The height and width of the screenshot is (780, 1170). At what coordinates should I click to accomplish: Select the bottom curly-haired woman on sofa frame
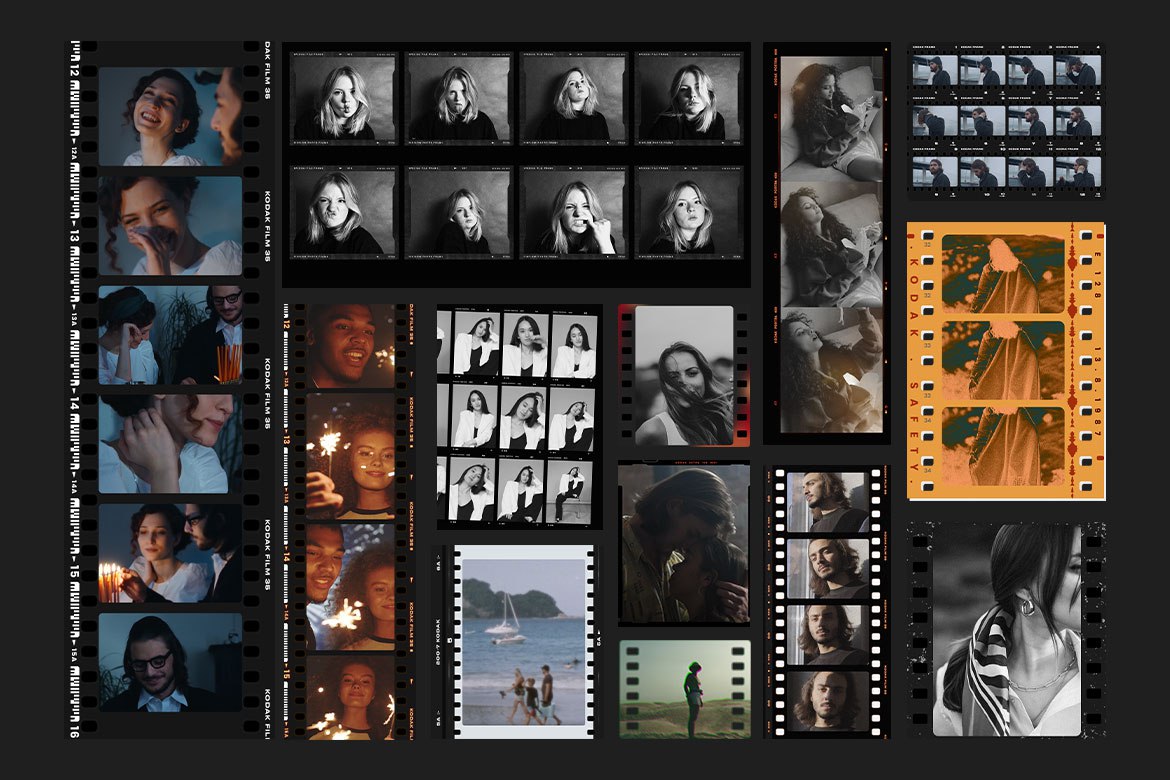tap(831, 370)
